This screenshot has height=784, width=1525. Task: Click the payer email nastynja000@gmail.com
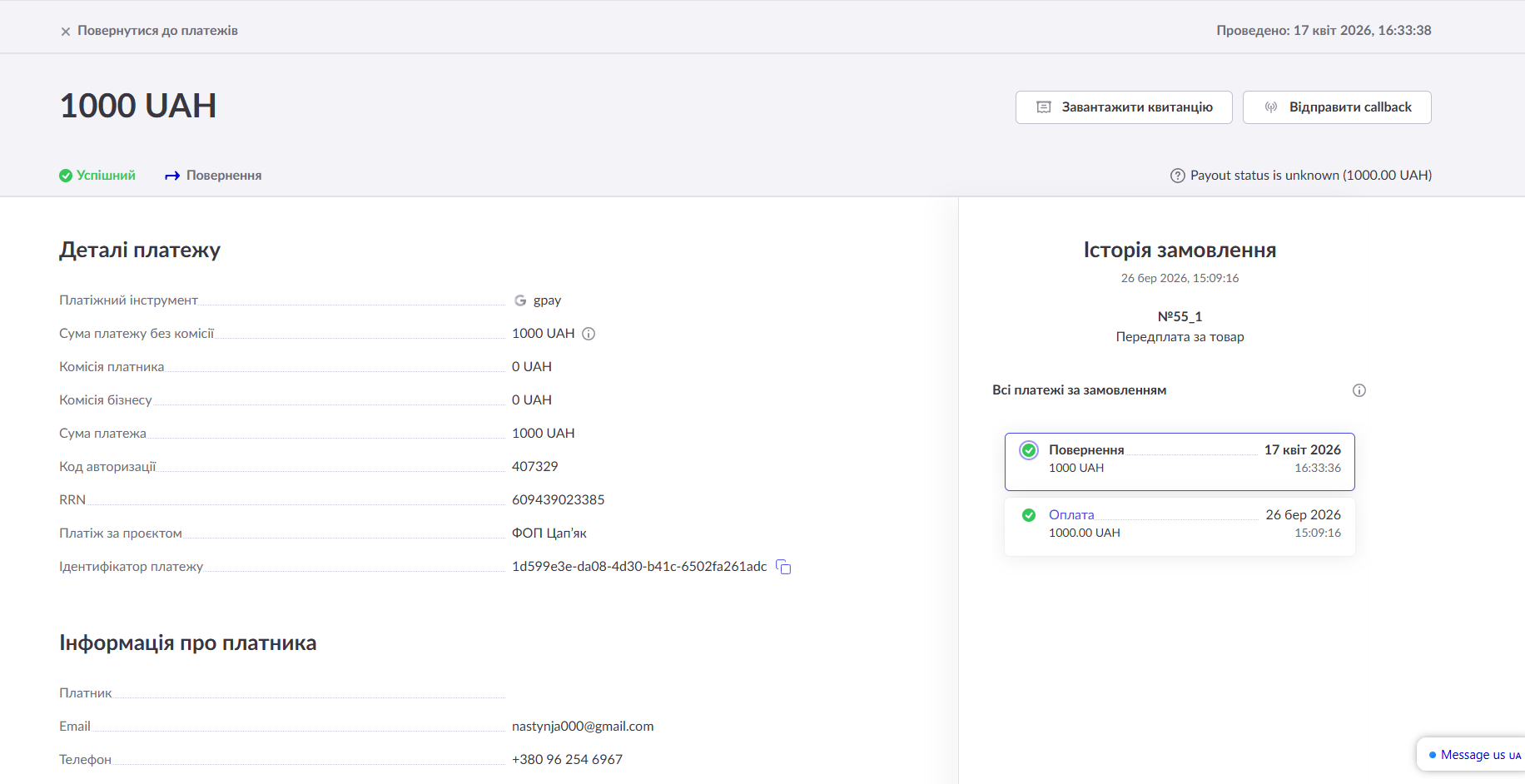click(583, 727)
